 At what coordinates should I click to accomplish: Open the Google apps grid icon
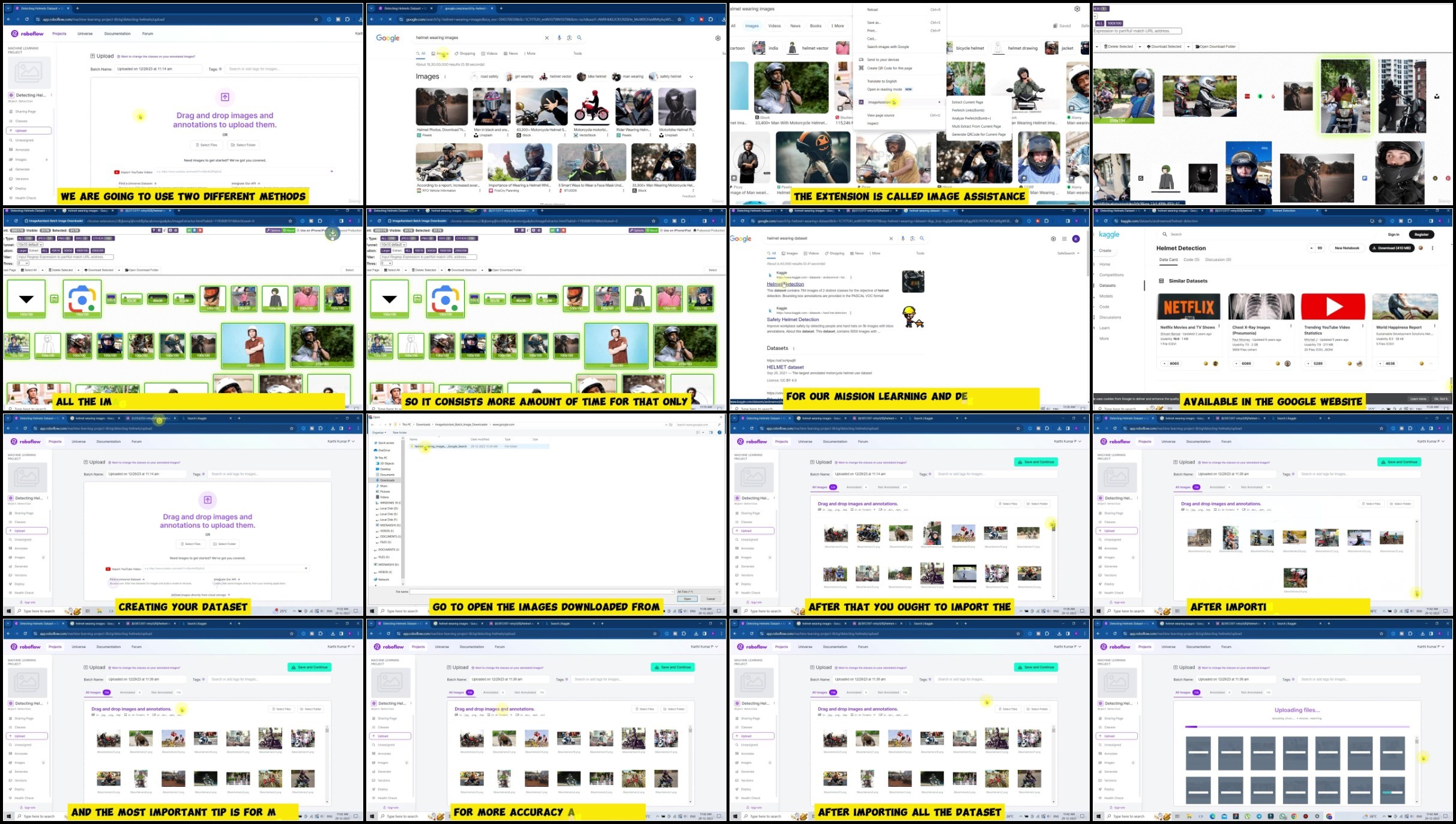(x=1065, y=239)
